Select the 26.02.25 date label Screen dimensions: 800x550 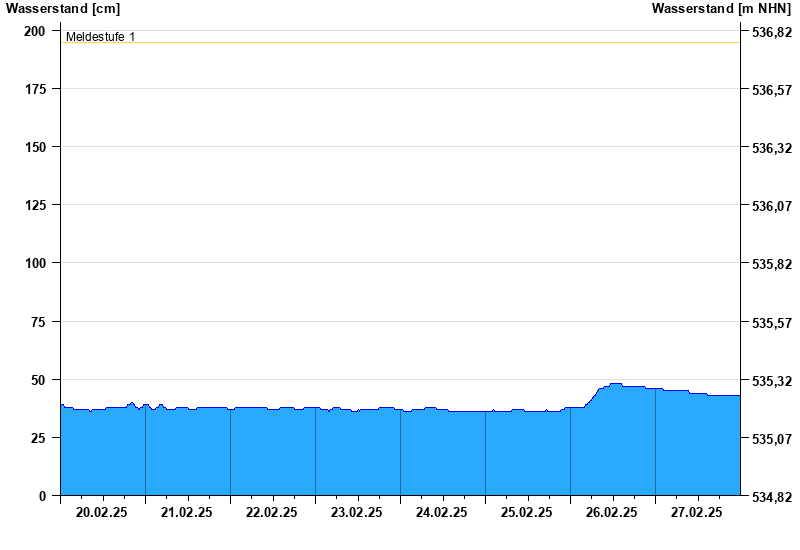612,513
